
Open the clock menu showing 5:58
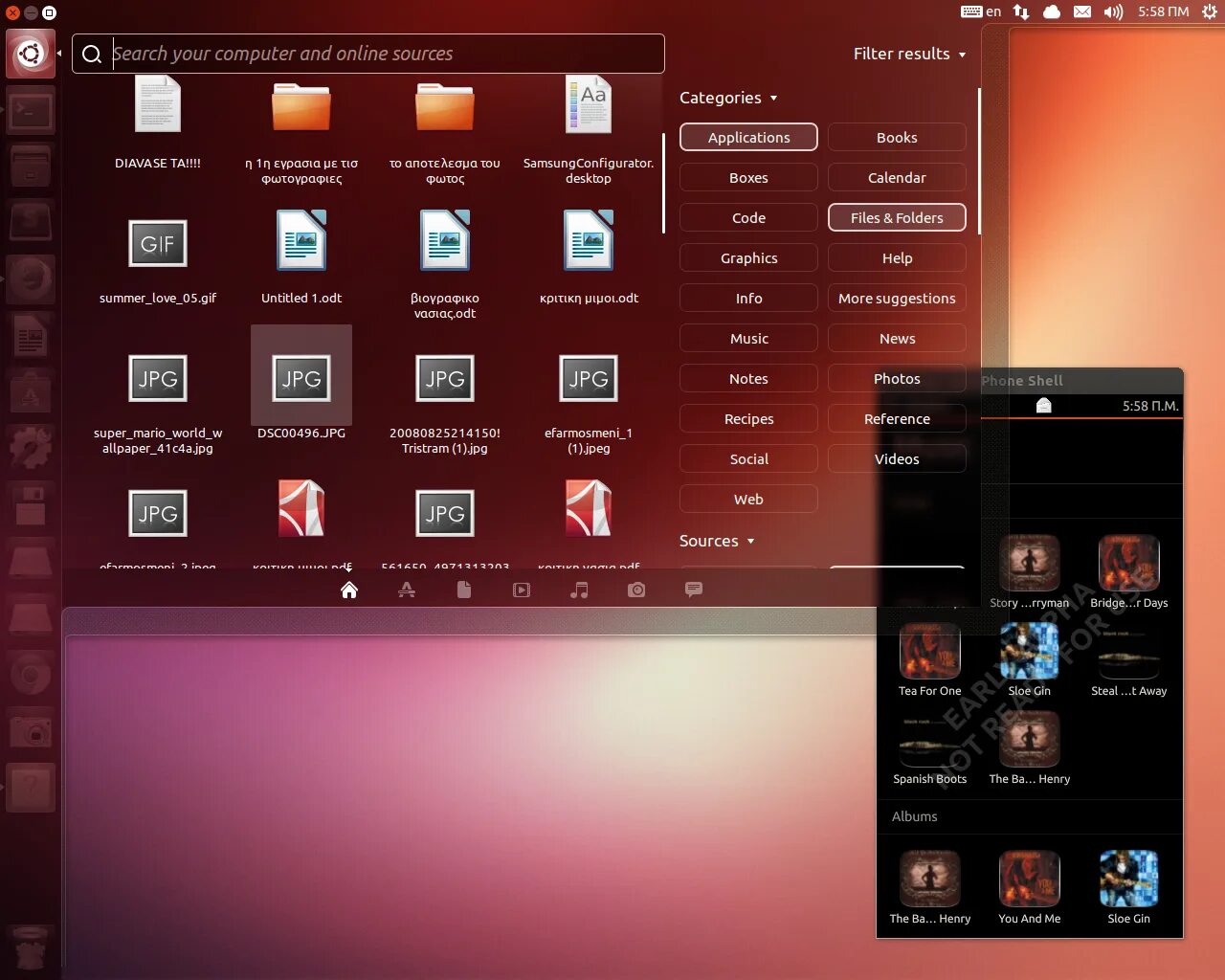(x=1164, y=11)
